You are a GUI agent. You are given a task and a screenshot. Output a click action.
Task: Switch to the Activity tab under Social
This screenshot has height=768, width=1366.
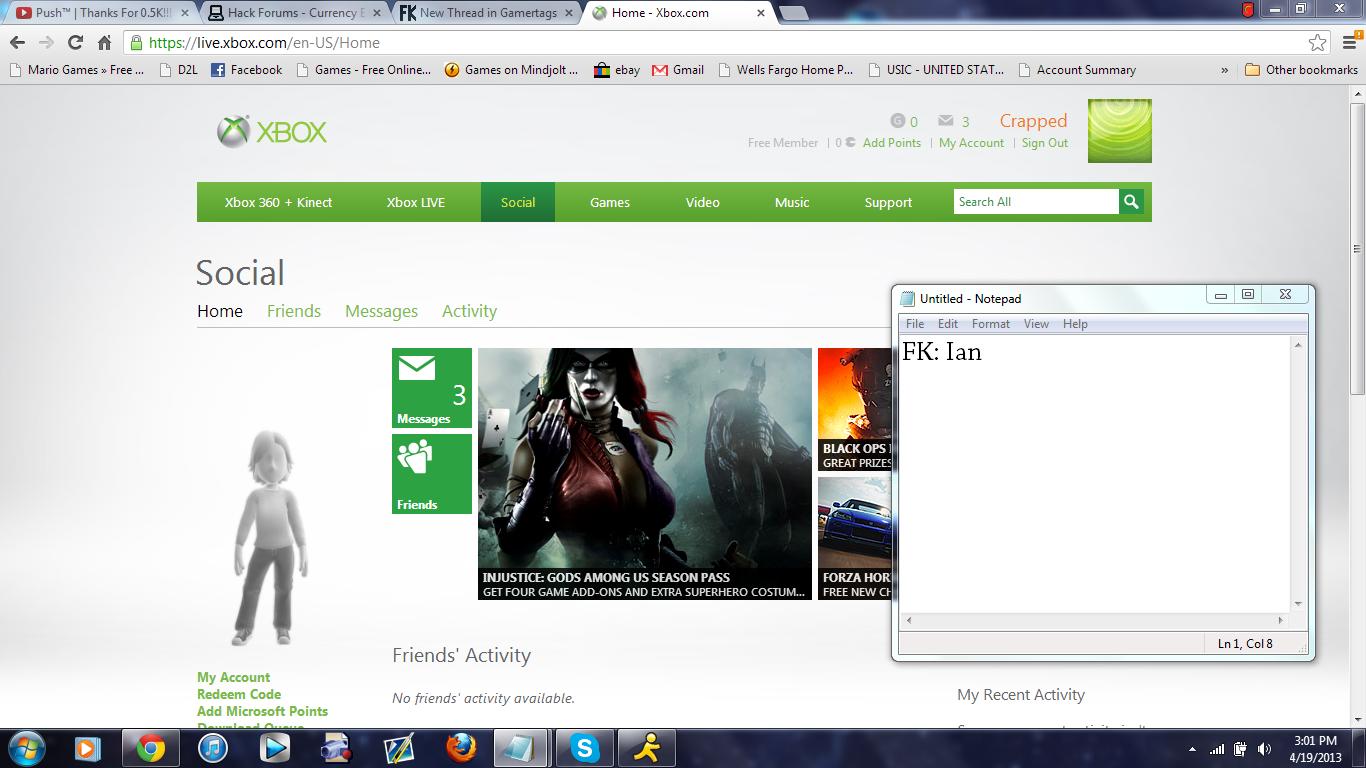point(469,311)
